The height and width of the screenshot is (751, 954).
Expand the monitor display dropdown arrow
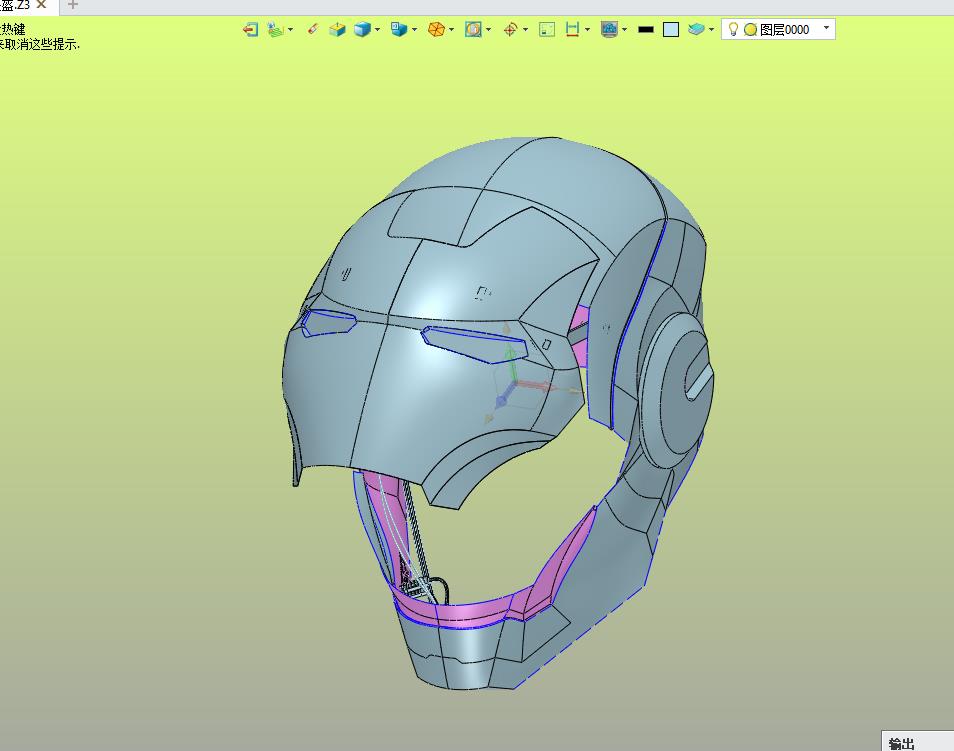pos(624,29)
